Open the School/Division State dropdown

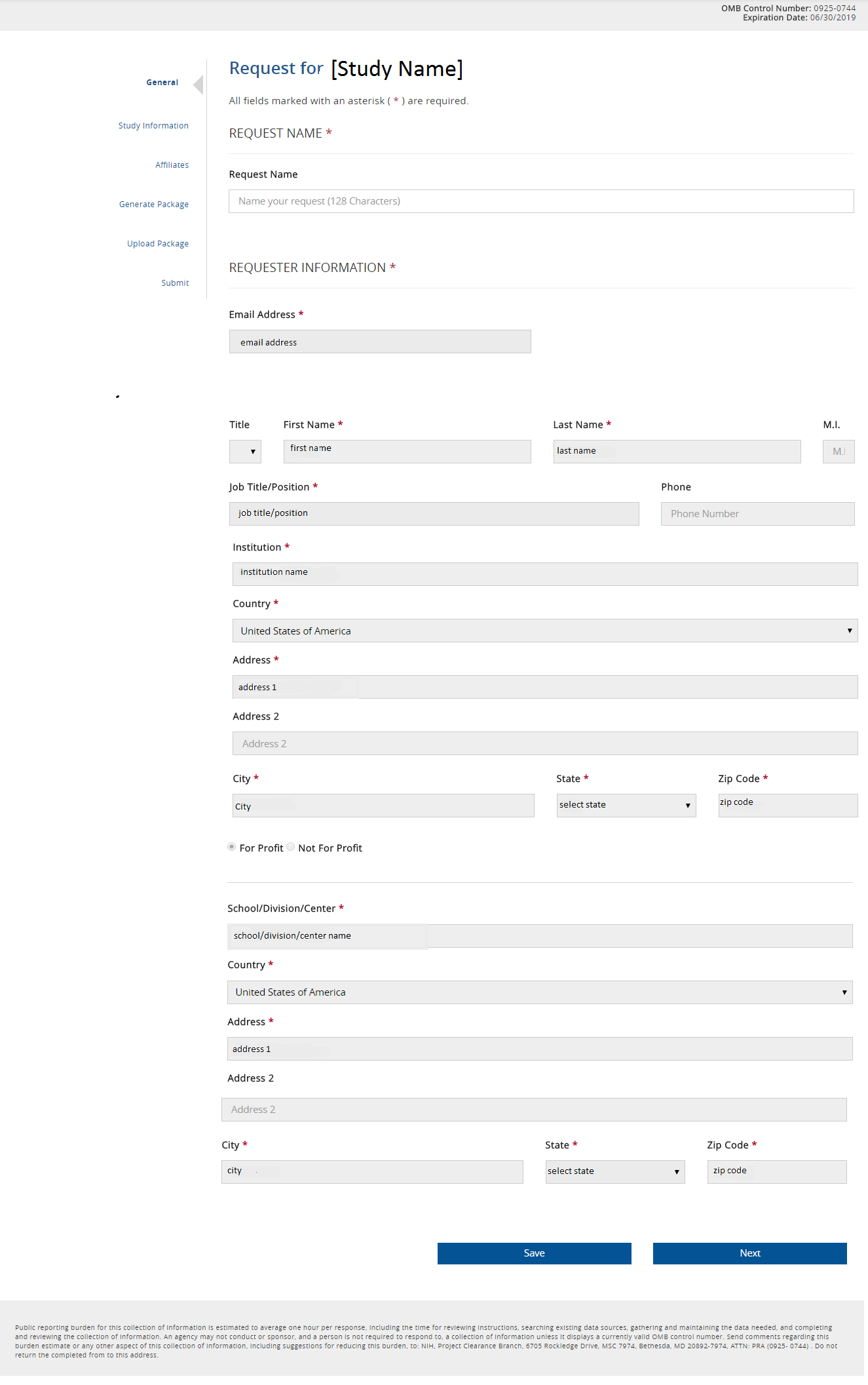click(x=614, y=1172)
